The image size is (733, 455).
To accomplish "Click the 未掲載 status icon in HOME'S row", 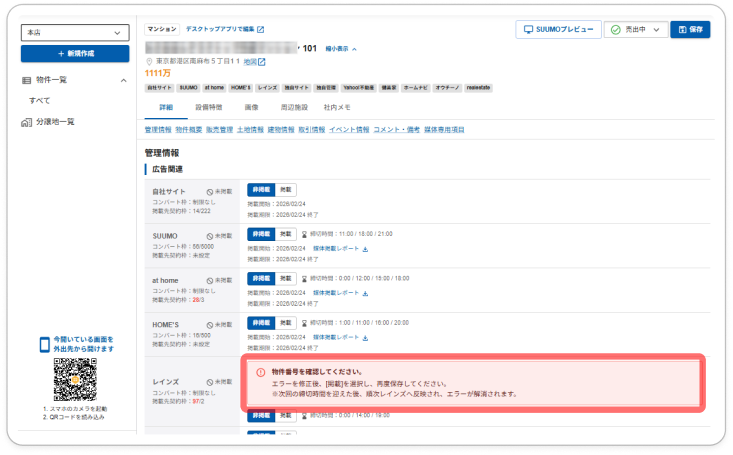I will tap(210, 325).
